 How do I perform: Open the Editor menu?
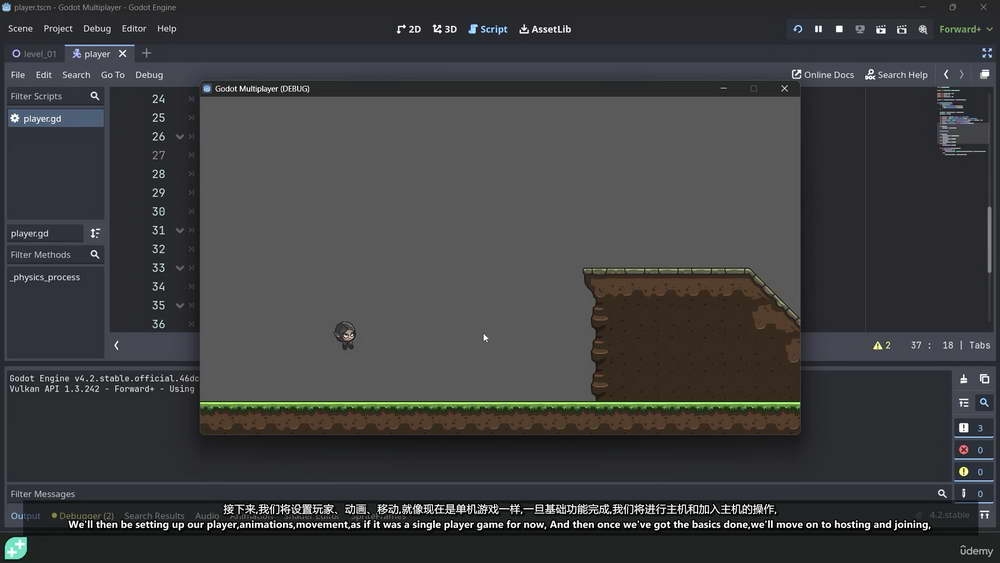134,29
